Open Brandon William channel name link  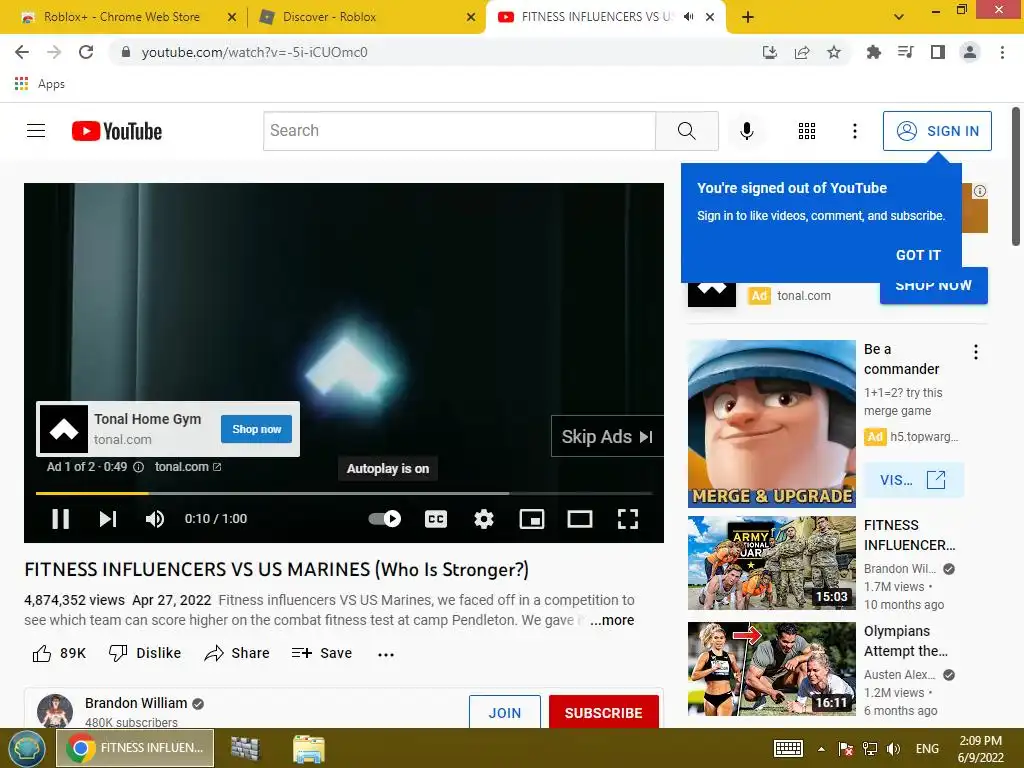click(136, 703)
